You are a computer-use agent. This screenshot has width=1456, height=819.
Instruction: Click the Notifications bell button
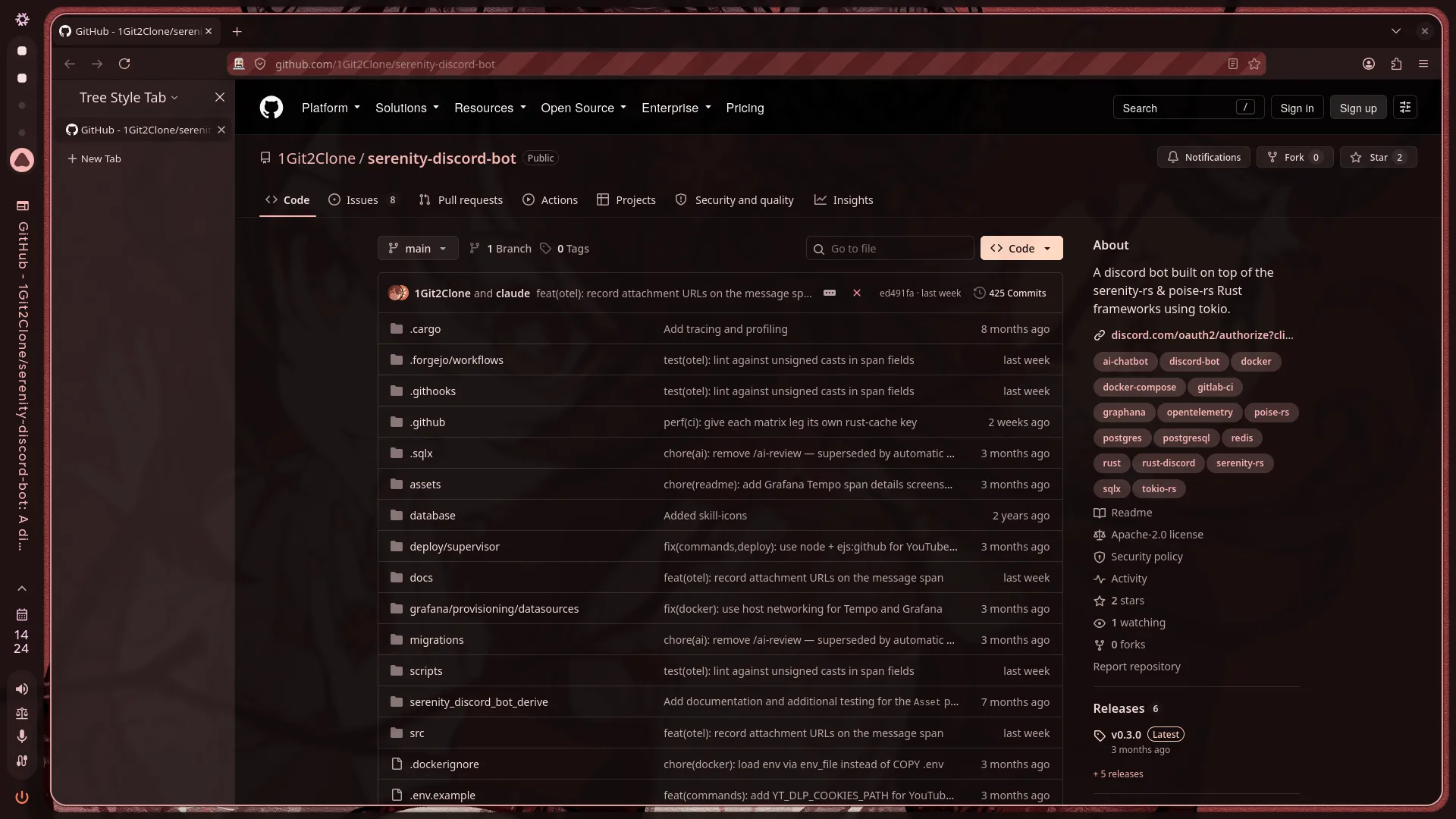1203,157
